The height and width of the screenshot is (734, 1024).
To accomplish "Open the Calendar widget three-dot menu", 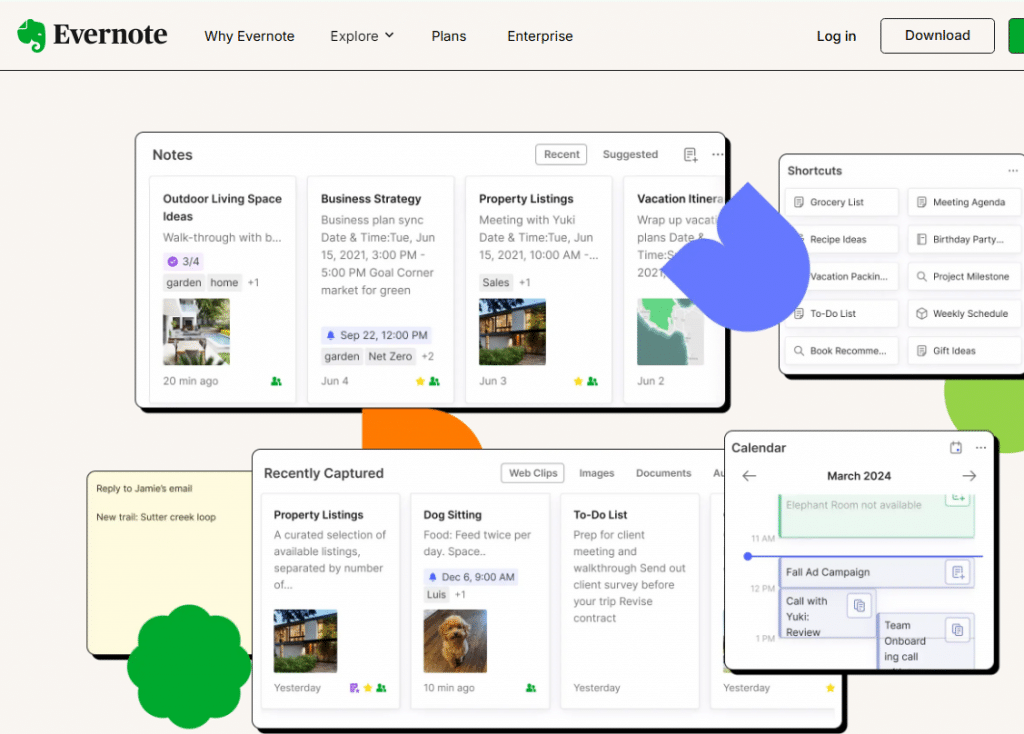I will (980, 447).
